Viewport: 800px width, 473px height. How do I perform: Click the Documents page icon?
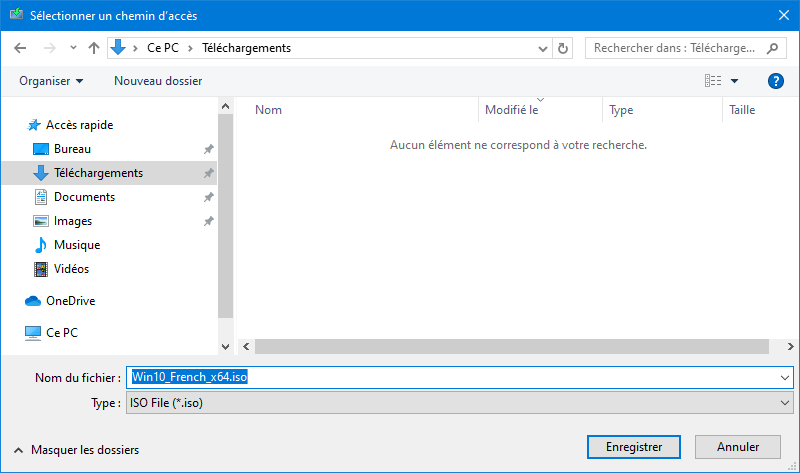41,197
